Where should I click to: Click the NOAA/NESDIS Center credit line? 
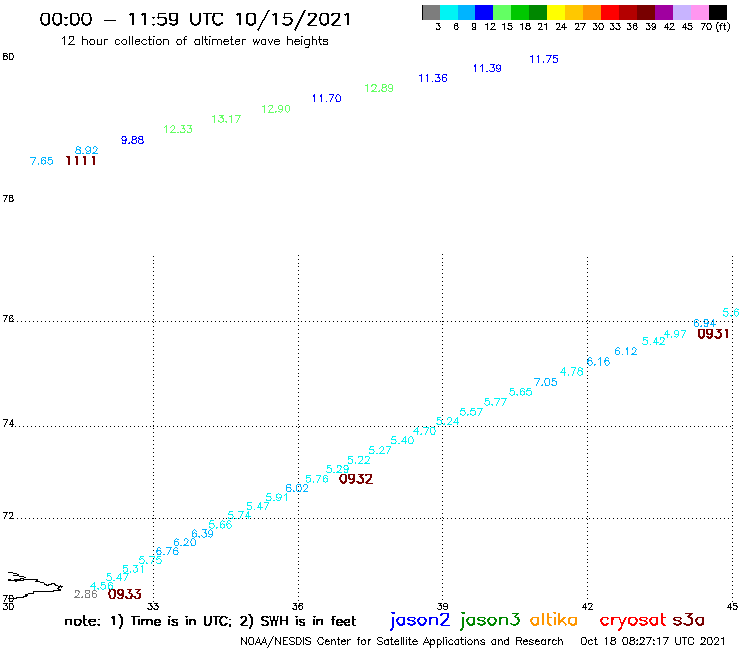pyautogui.click(x=402, y=642)
